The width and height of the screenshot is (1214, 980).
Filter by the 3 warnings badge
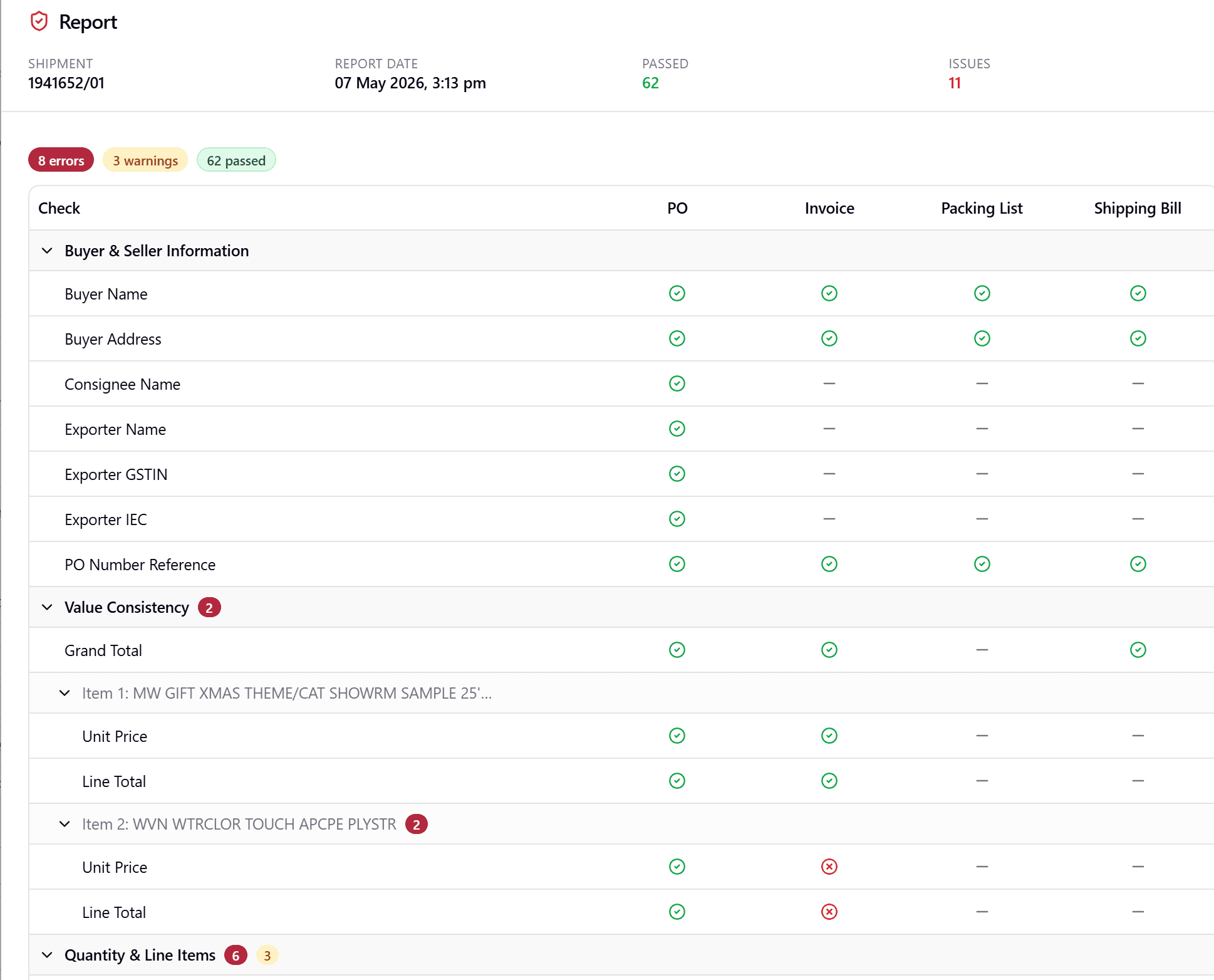[145, 160]
